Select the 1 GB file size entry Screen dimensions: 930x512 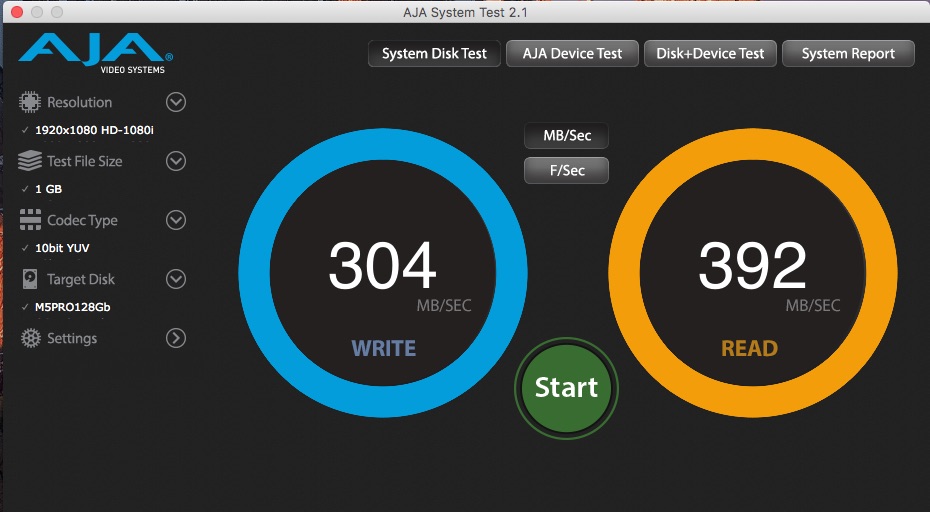pyautogui.click(x=49, y=189)
